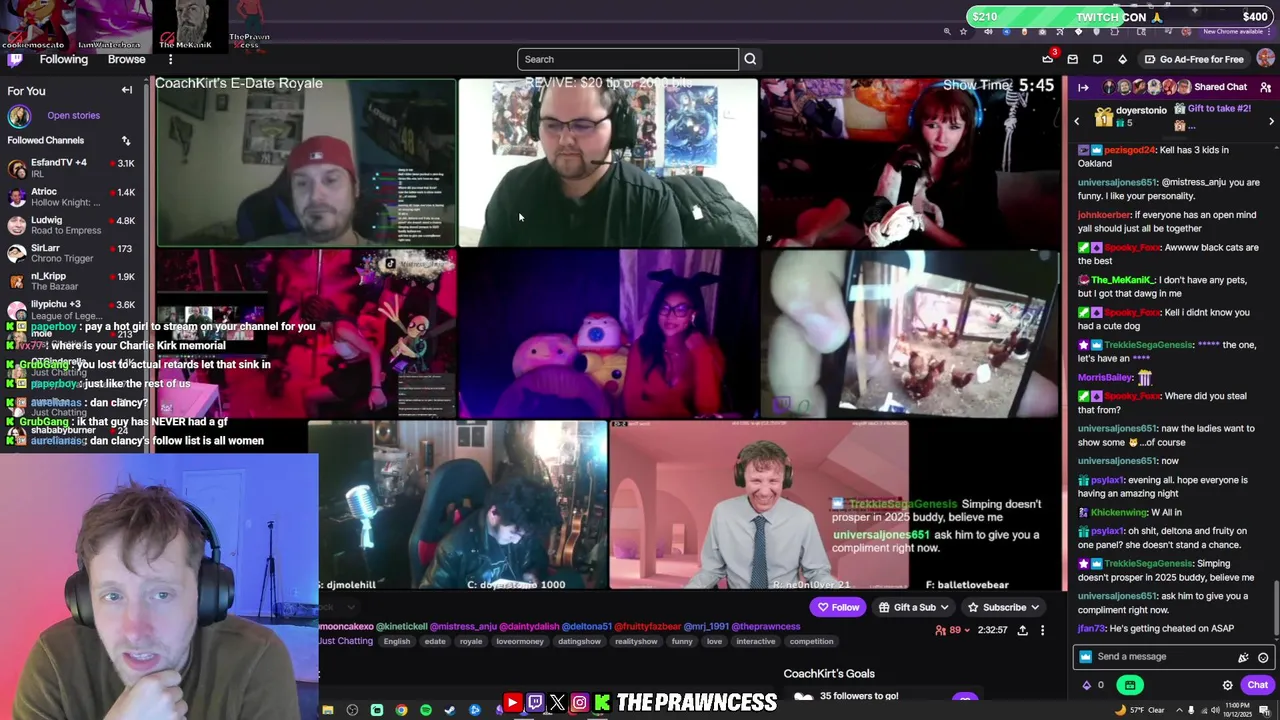The image size is (1280, 720).
Task: Open the emote picker in chat
Action: [1263, 657]
